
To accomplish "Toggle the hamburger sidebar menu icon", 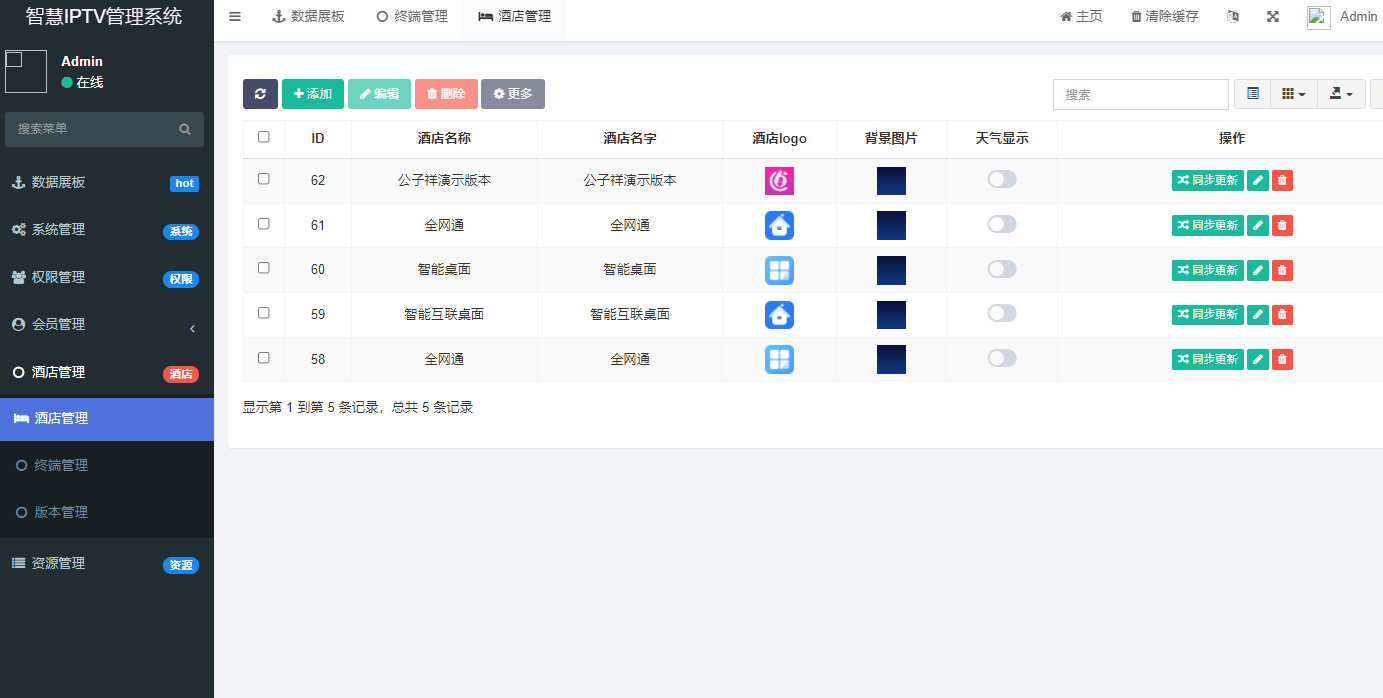I will pyautogui.click(x=235, y=16).
